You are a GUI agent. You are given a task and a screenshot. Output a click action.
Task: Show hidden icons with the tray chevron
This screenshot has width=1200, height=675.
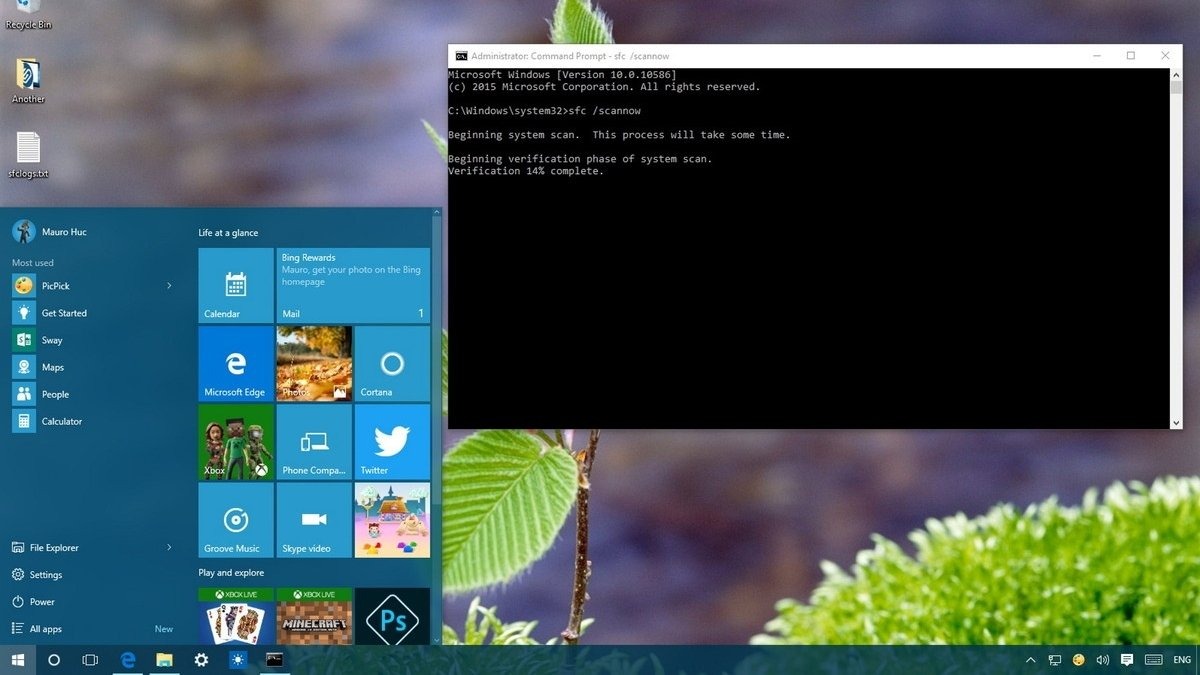pyautogui.click(x=1030, y=660)
